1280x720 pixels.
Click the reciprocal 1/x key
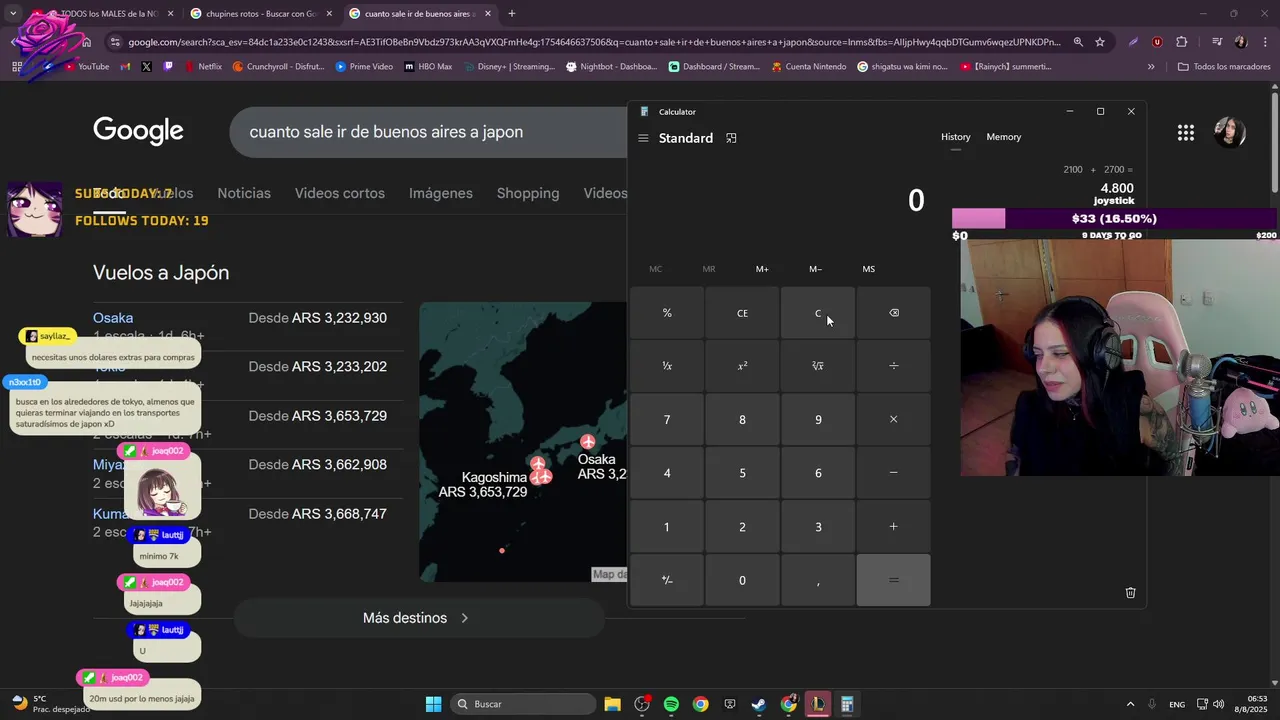click(667, 366)
